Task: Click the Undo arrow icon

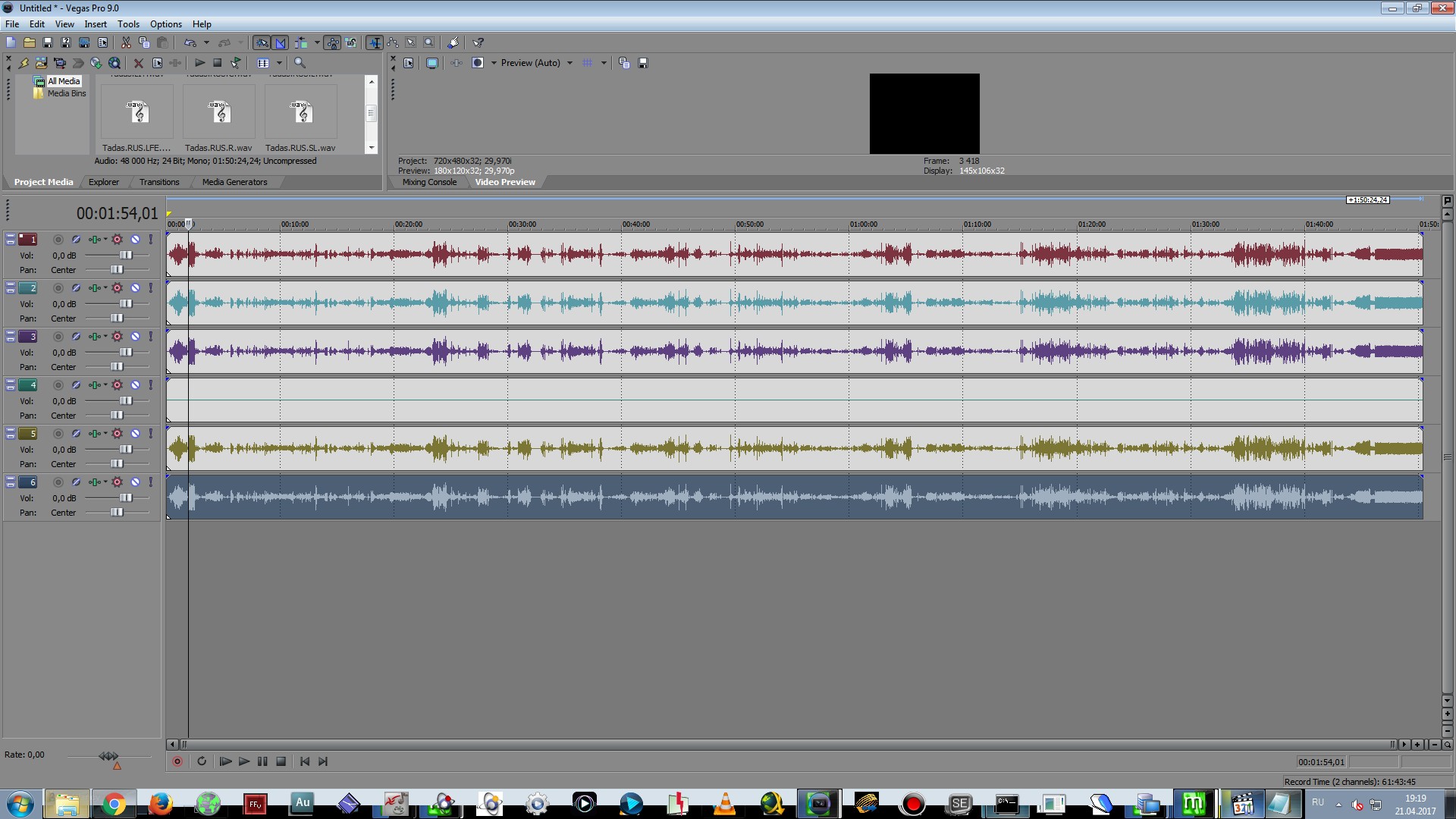Action: pos(190,42)
